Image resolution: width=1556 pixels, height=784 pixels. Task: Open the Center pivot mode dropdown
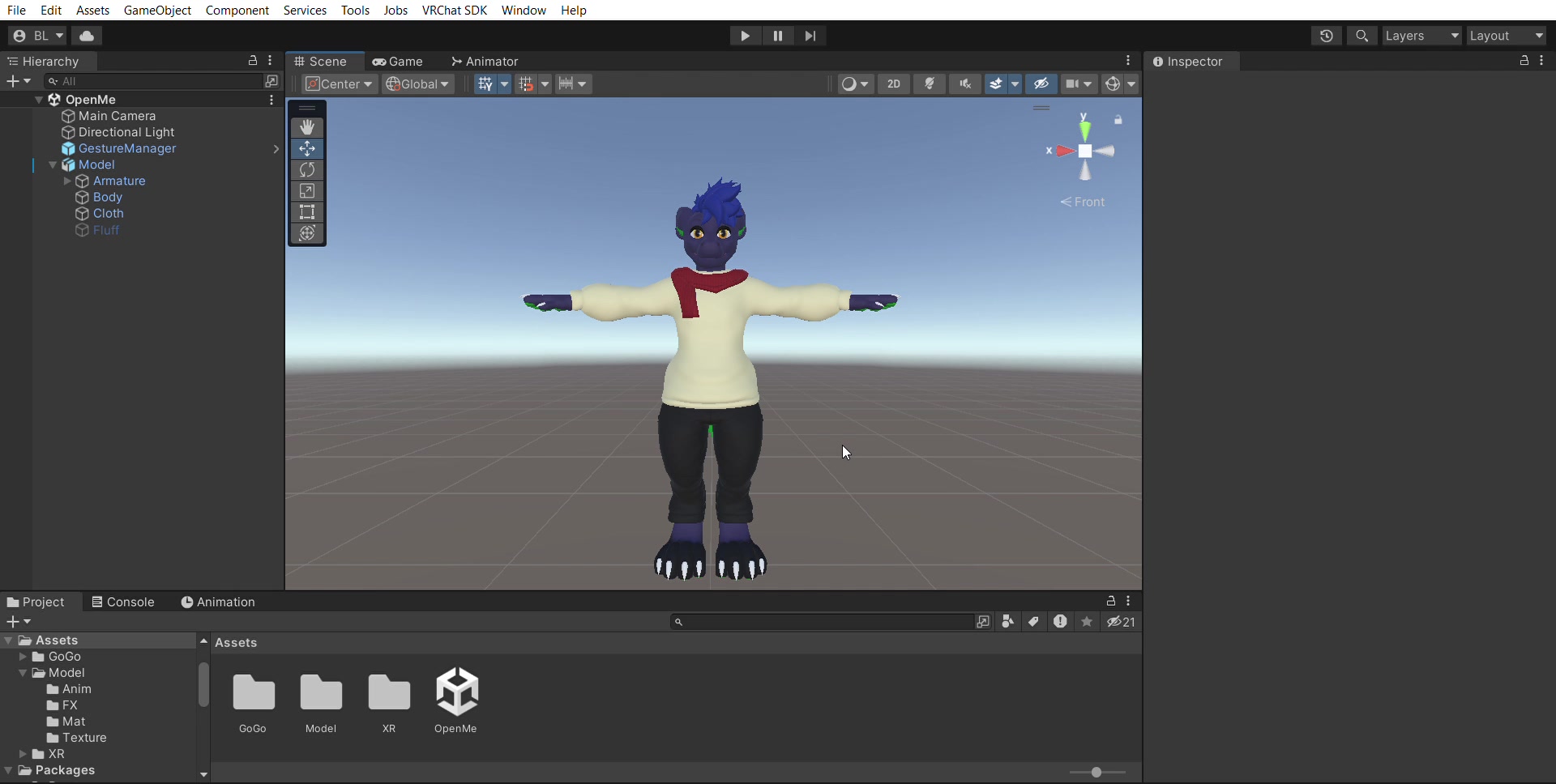(x=340, y=84)
